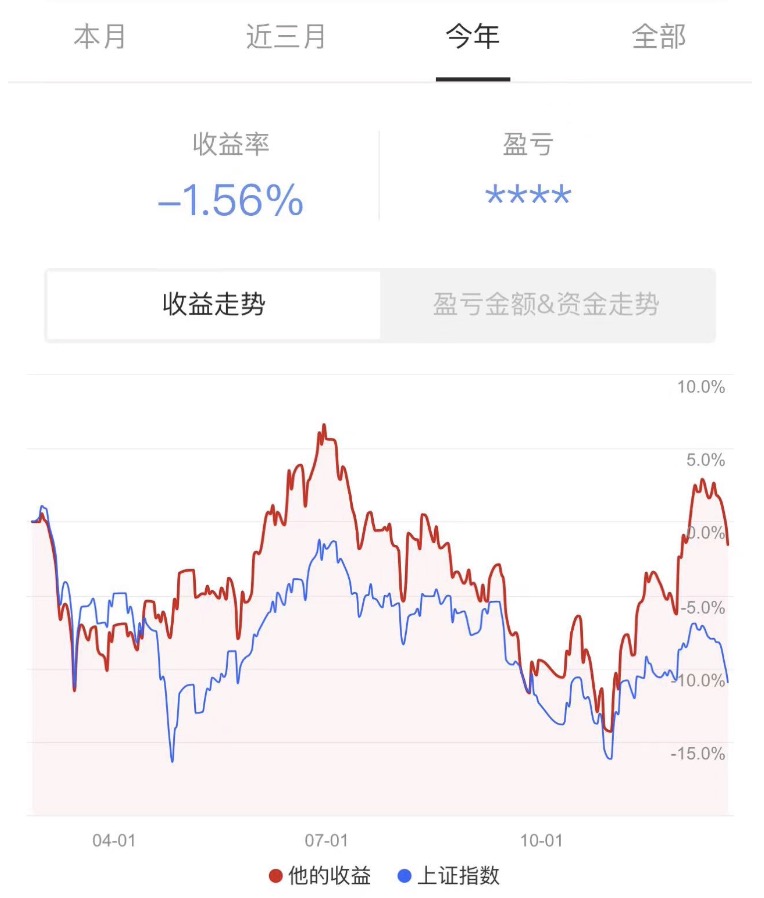
Task: Tap the 04-01 date axis label
Action: [x=113, y=841]
